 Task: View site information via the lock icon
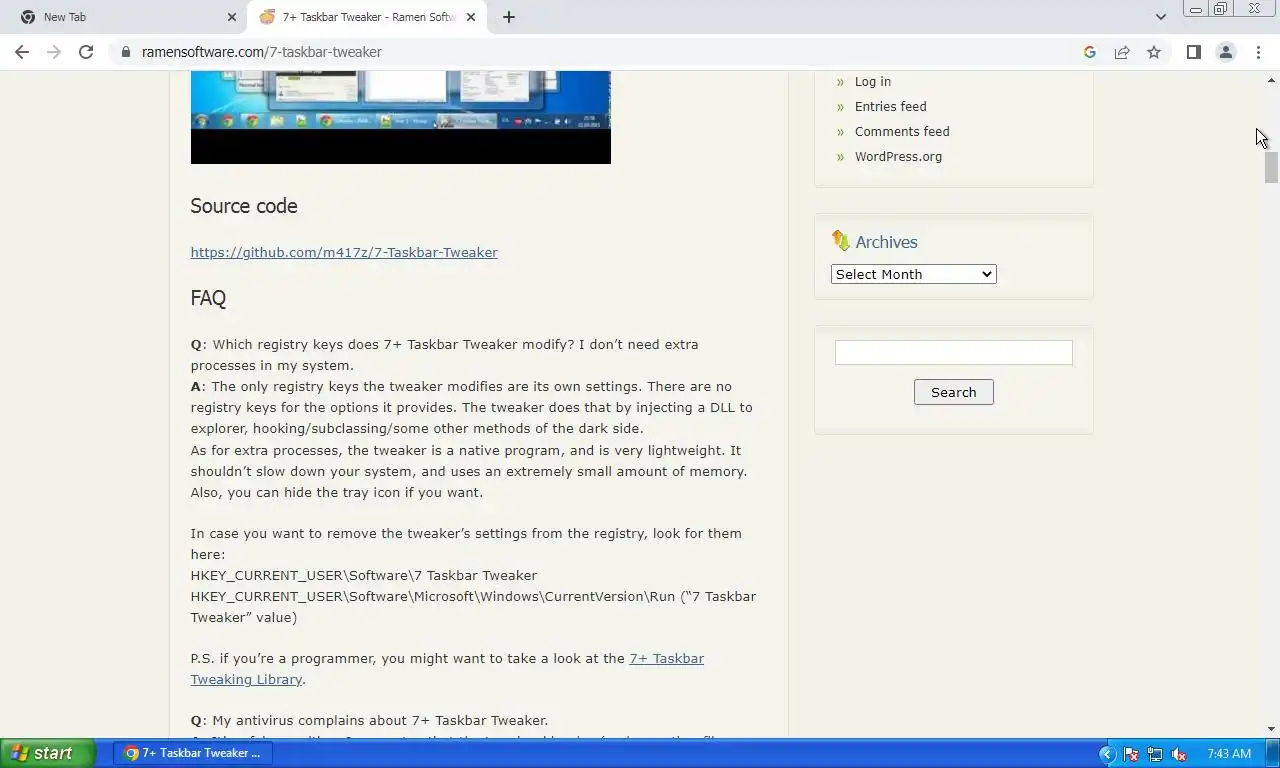click(125, 52)
